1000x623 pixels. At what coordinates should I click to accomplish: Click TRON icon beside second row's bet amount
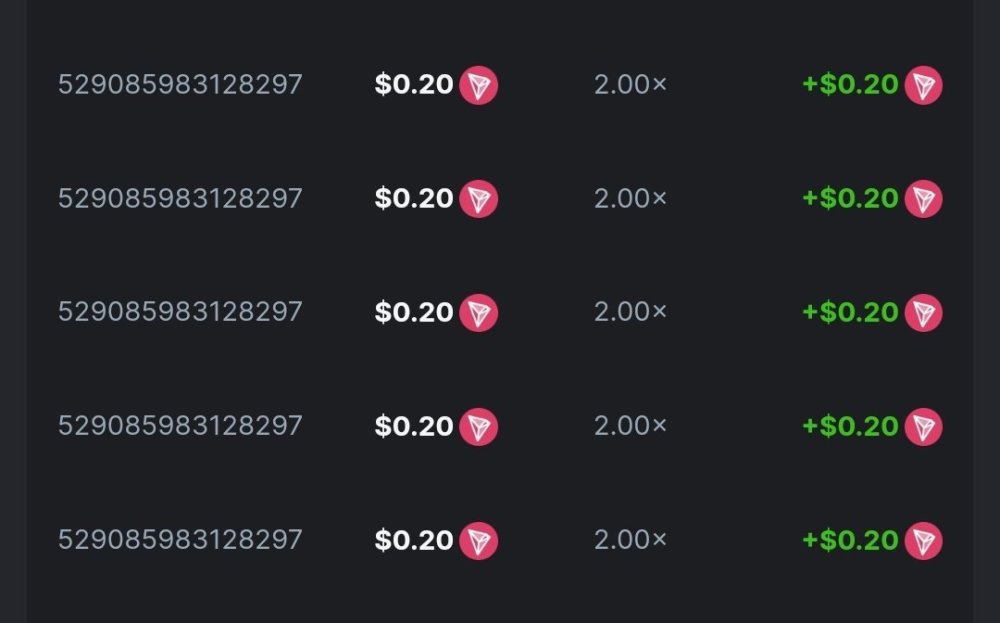tap(478, 199)
